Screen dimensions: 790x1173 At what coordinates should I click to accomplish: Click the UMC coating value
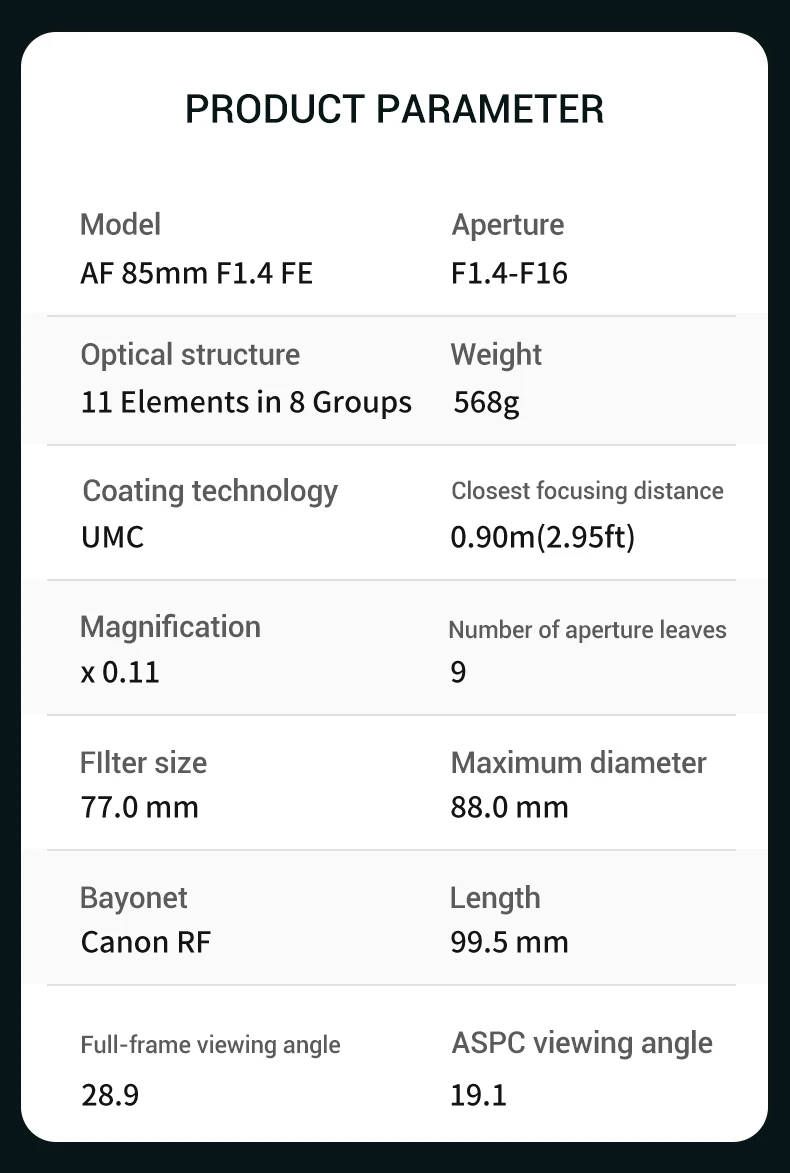pos(112,537)
